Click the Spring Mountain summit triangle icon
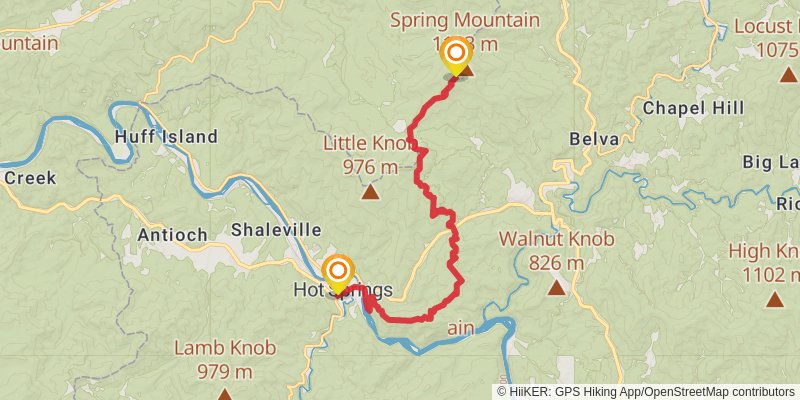This screenshot has height=400, width=800. point(466,70)
